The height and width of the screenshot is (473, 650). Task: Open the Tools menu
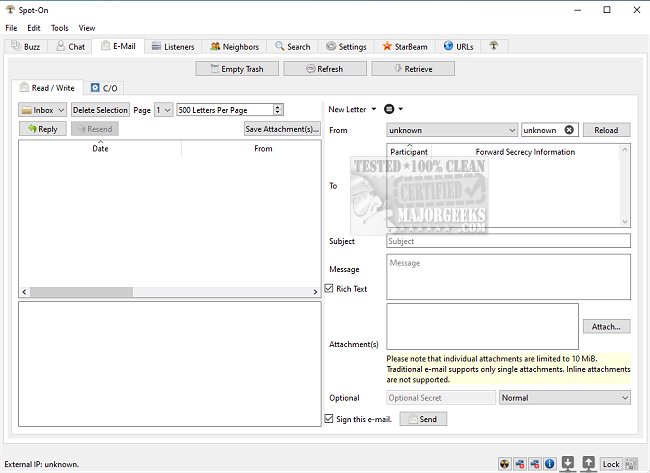pyautogui.click(x=60, y=28)
